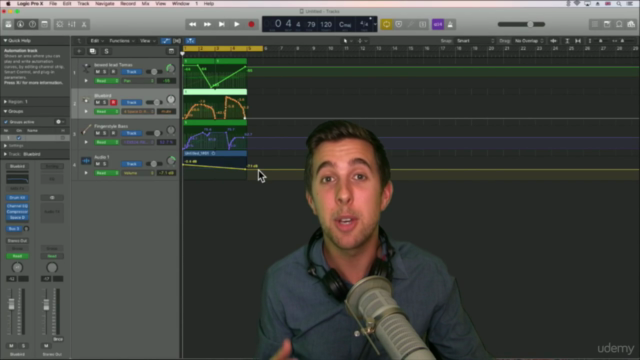Image resolution: width=640 pixels, height=360 pixels.
Task: Toggle the Flex show/hide button
Action: pyautogui.click(x=177, y=41)
